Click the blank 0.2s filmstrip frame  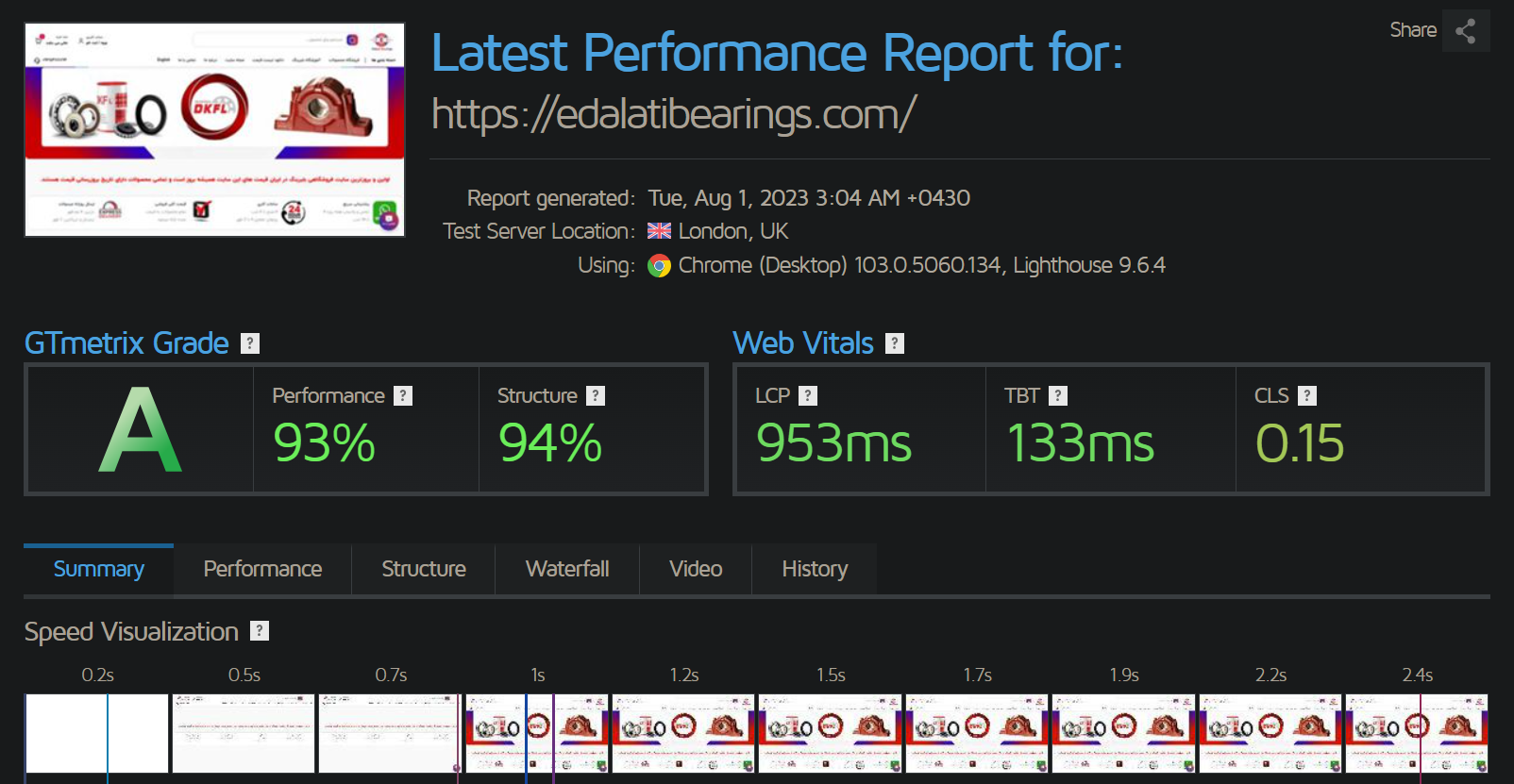(x=97, y=733)
